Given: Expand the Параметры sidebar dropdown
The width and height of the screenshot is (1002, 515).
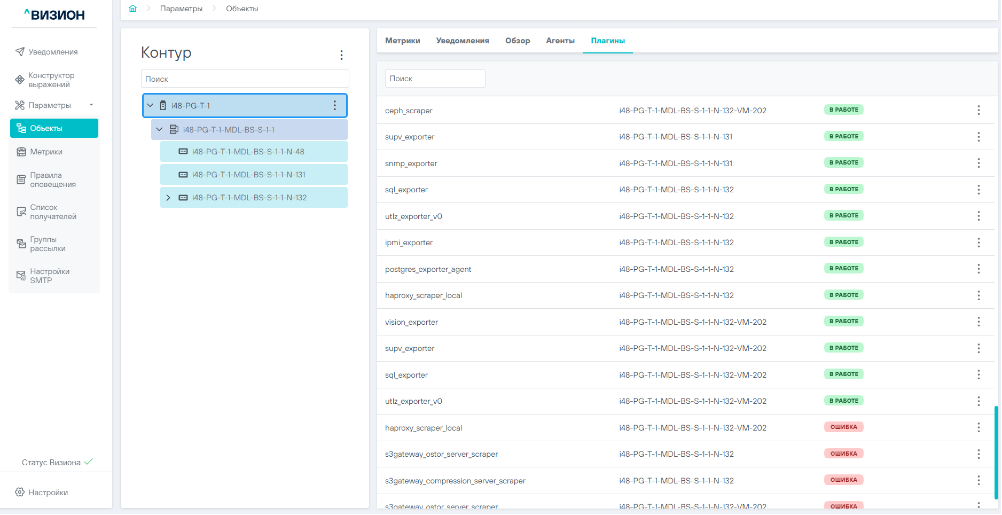Looking at the screenshot, I should [90, 105].
